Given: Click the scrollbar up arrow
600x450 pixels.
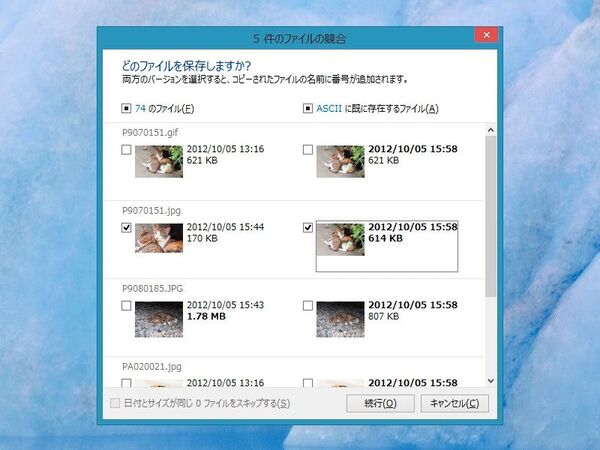Looking at the screenshot, I should 491,130.
